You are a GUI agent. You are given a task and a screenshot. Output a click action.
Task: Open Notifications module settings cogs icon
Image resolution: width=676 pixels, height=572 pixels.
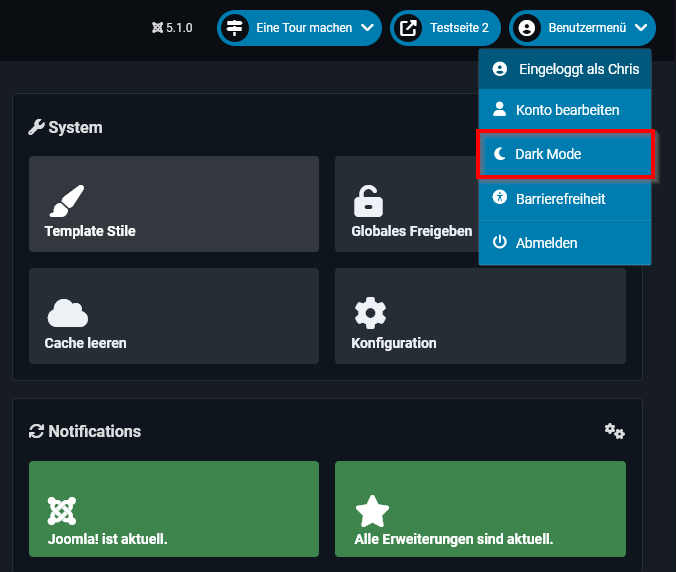(614, 431)
